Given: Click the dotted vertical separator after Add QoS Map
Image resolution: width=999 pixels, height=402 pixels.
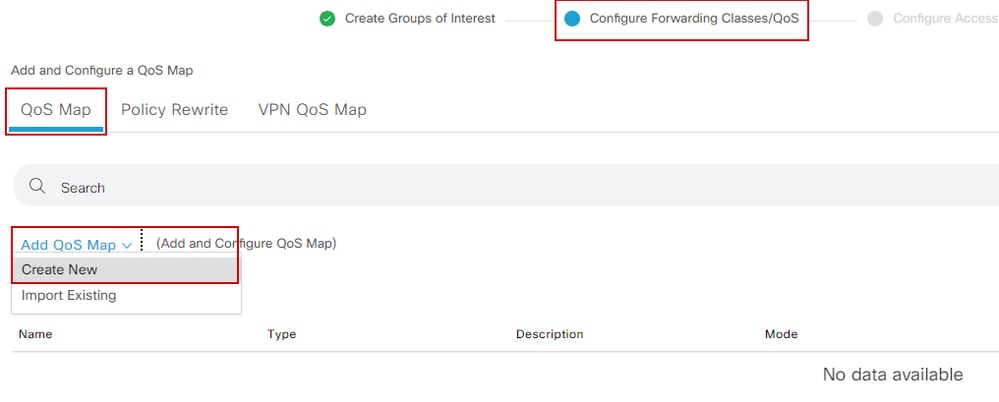Looking at the screenshot, I should tap(141, 241).
